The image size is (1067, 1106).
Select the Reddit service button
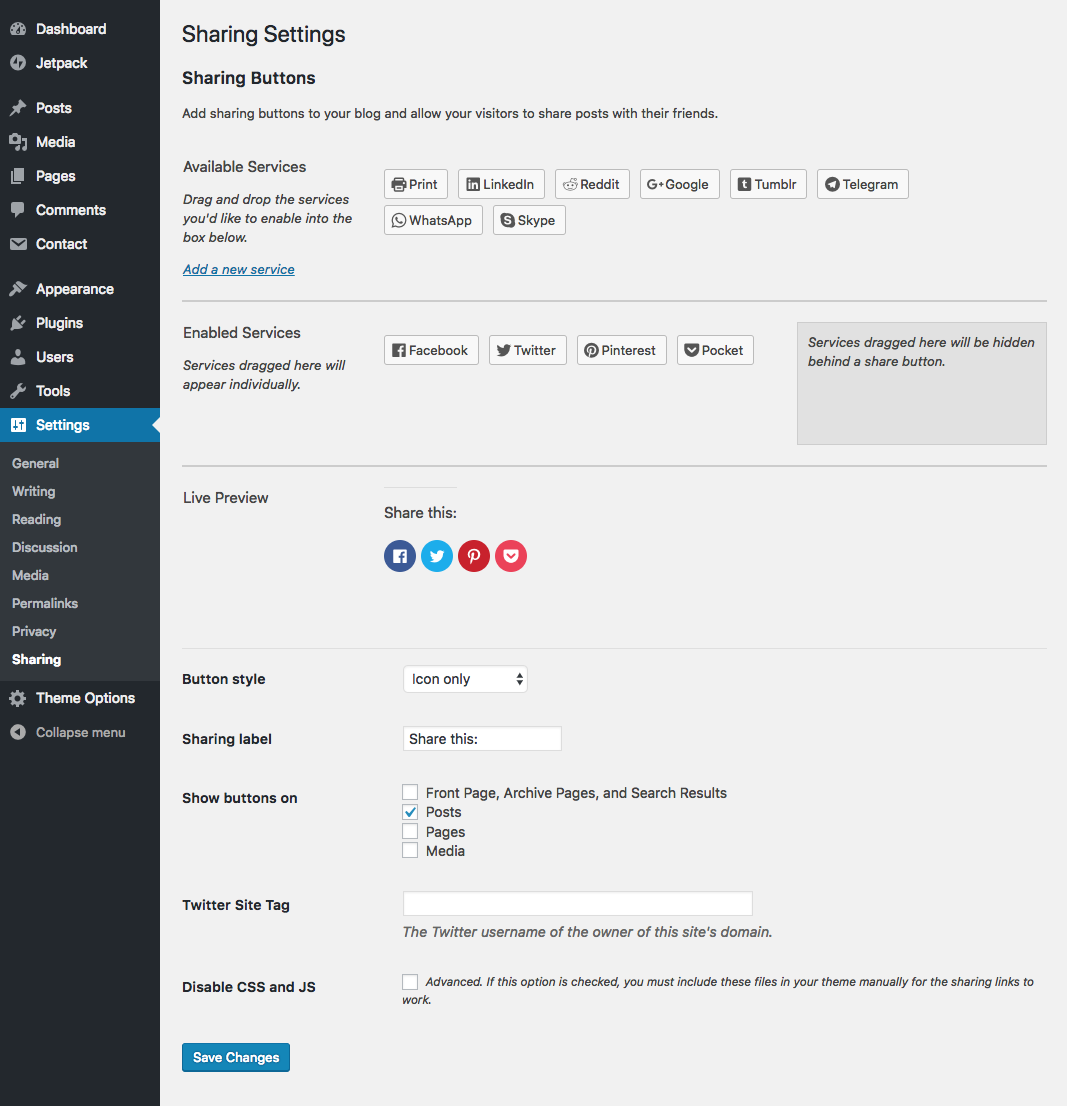tap(592, 184)
